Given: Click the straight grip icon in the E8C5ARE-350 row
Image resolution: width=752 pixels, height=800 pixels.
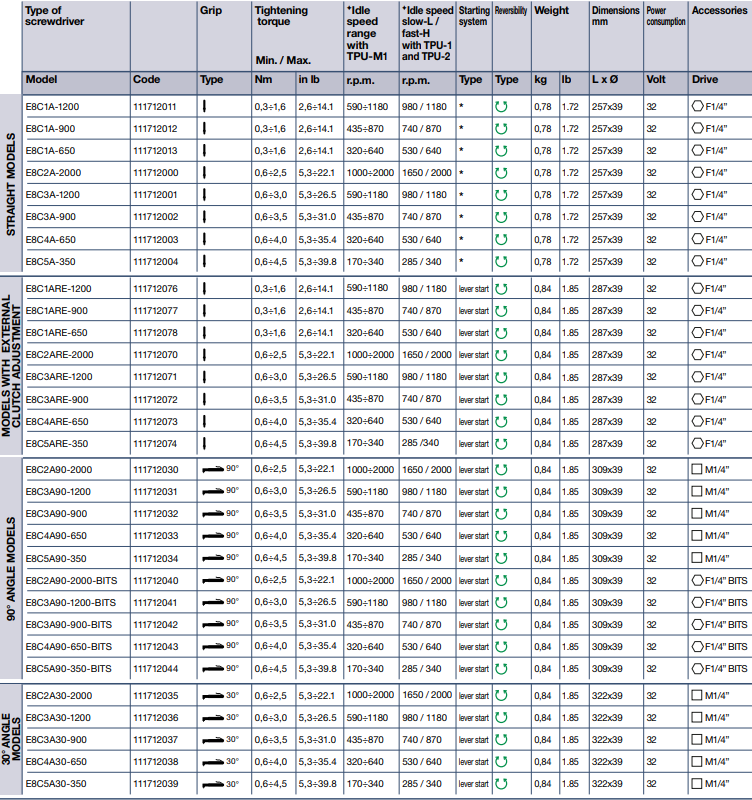Looking at the screenshot, I should pyautogui.click(x=204, y=443).
